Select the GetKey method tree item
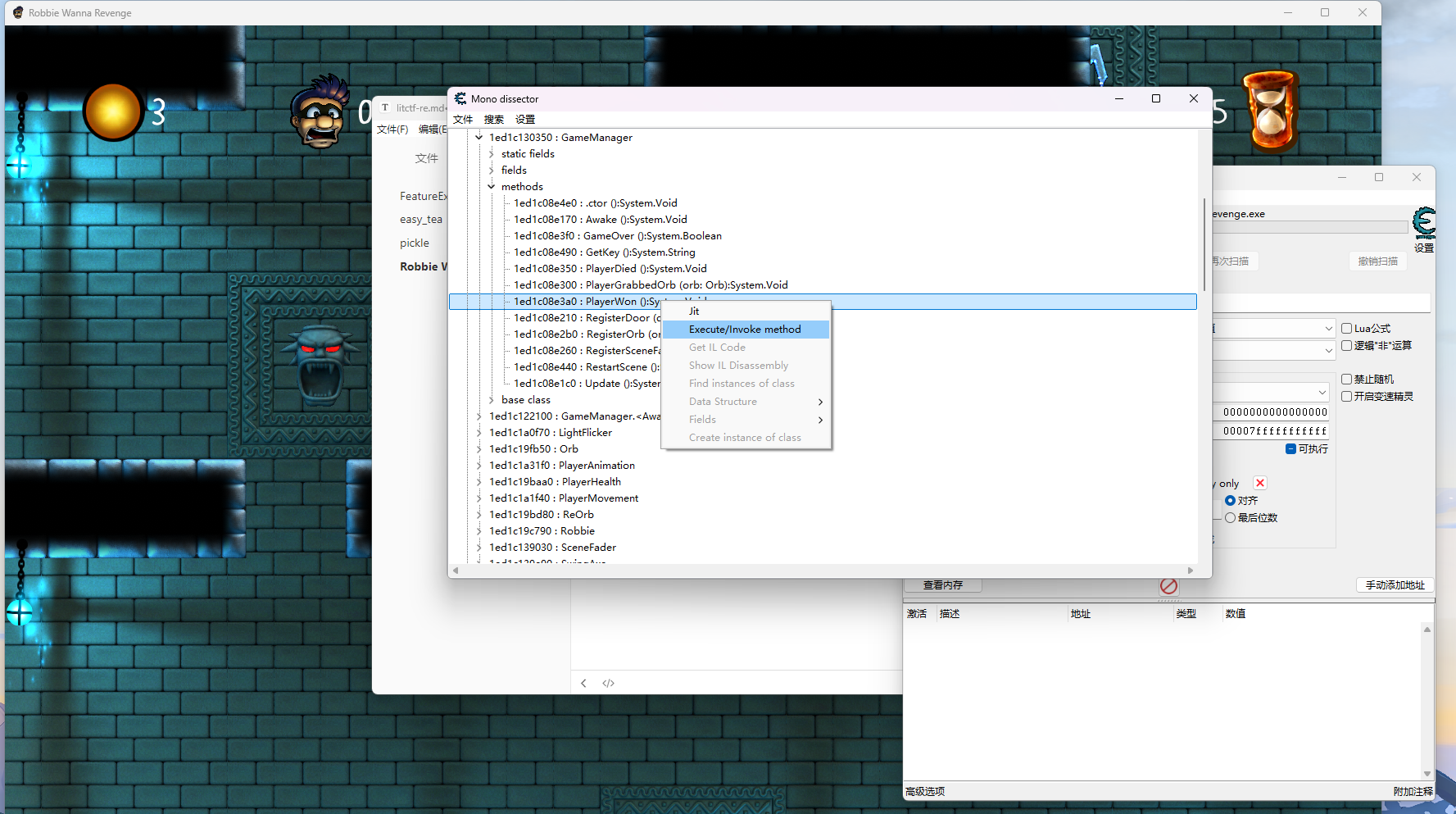Image resolution: width=1456 pixels, height=814 pixels. coord(604,252)
